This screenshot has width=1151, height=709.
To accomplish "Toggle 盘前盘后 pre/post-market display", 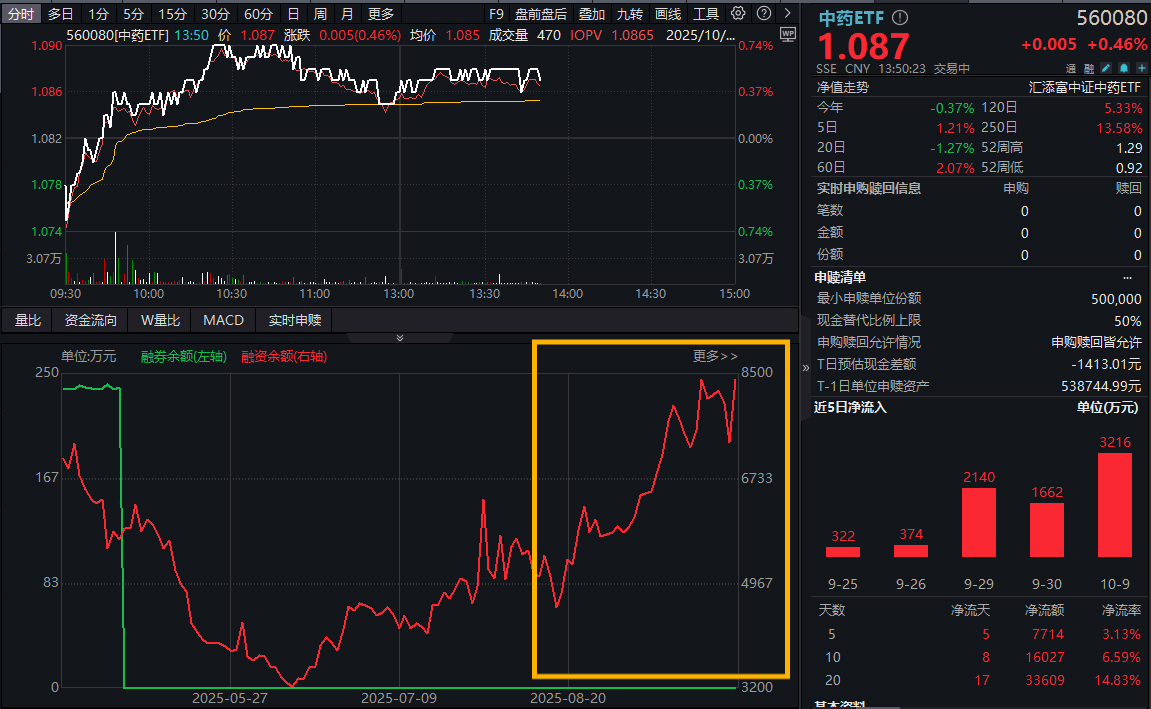I will 541,14.
